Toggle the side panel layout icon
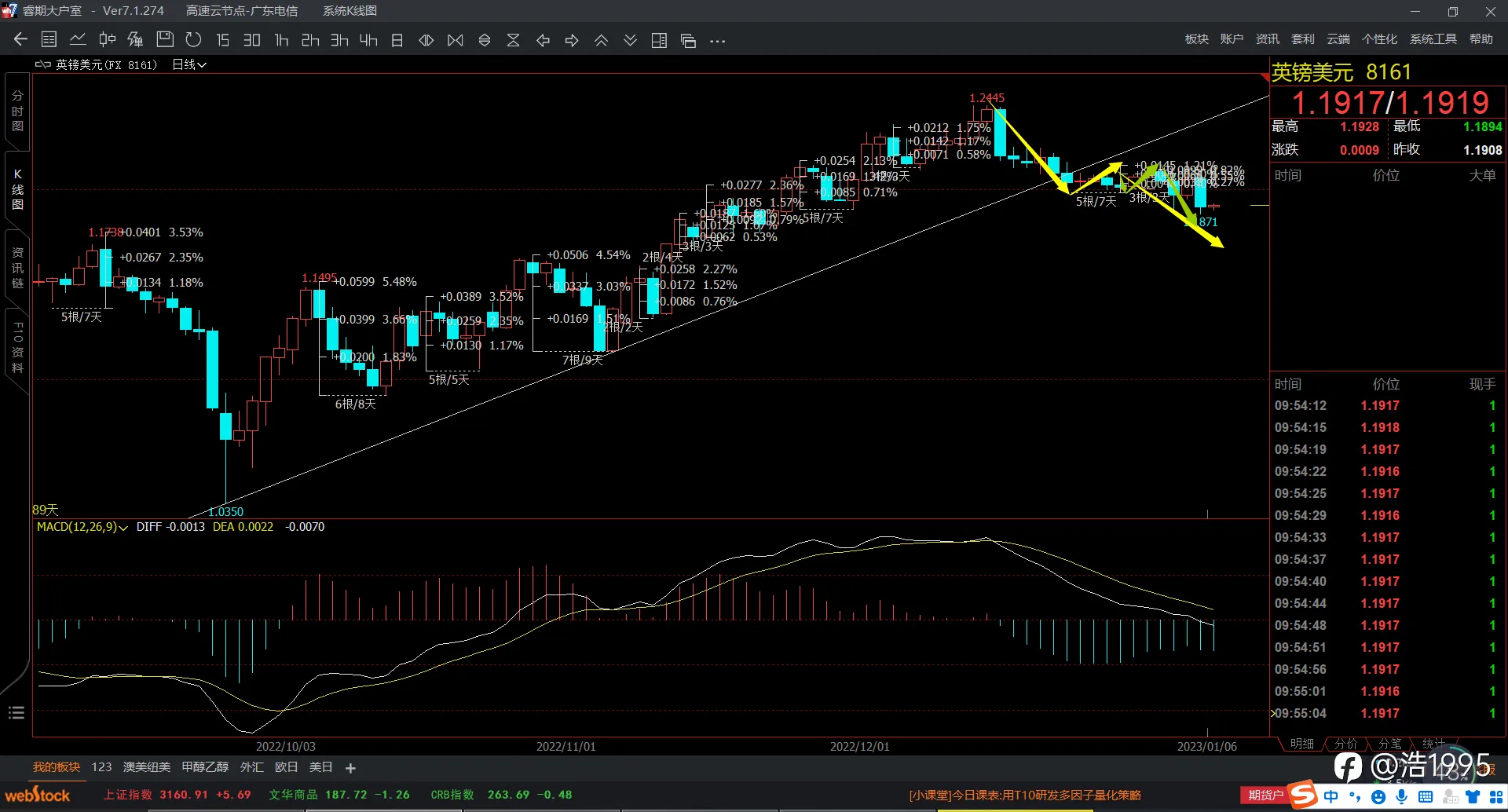Screen dimensions: 1508x812 pos(659,40)
